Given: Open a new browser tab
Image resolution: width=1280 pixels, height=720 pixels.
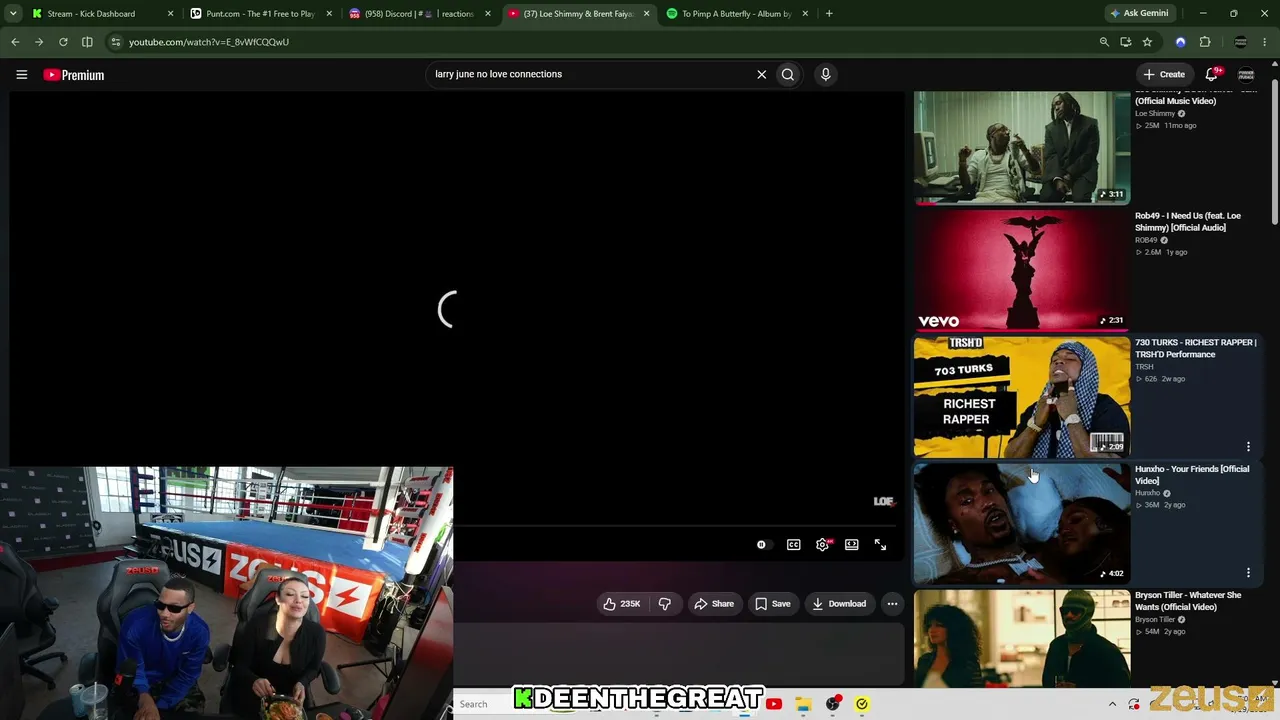Looking at the screenshot, I should [x=829, y=14].
